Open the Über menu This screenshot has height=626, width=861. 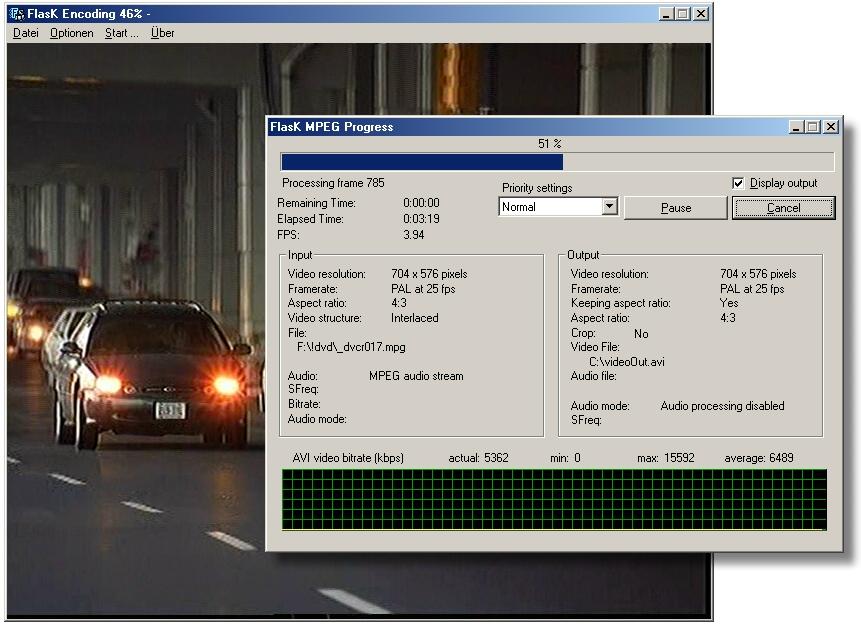162,33
